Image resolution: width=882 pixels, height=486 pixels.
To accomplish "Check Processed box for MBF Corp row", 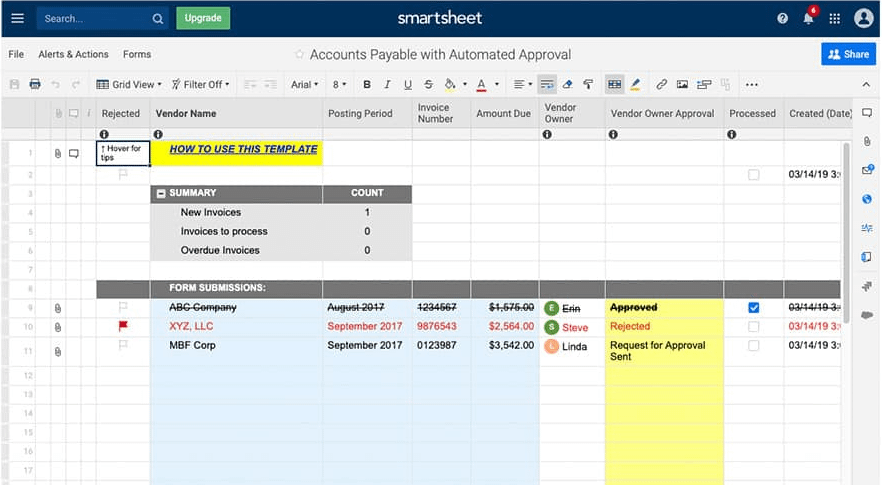I will click(754, 346).
